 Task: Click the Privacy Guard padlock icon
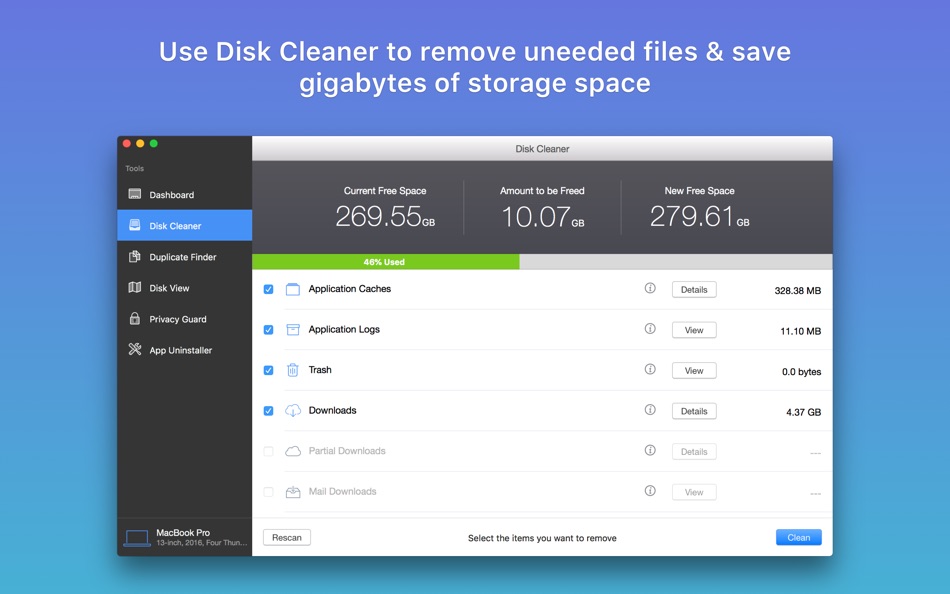click(x=135, y=318)
